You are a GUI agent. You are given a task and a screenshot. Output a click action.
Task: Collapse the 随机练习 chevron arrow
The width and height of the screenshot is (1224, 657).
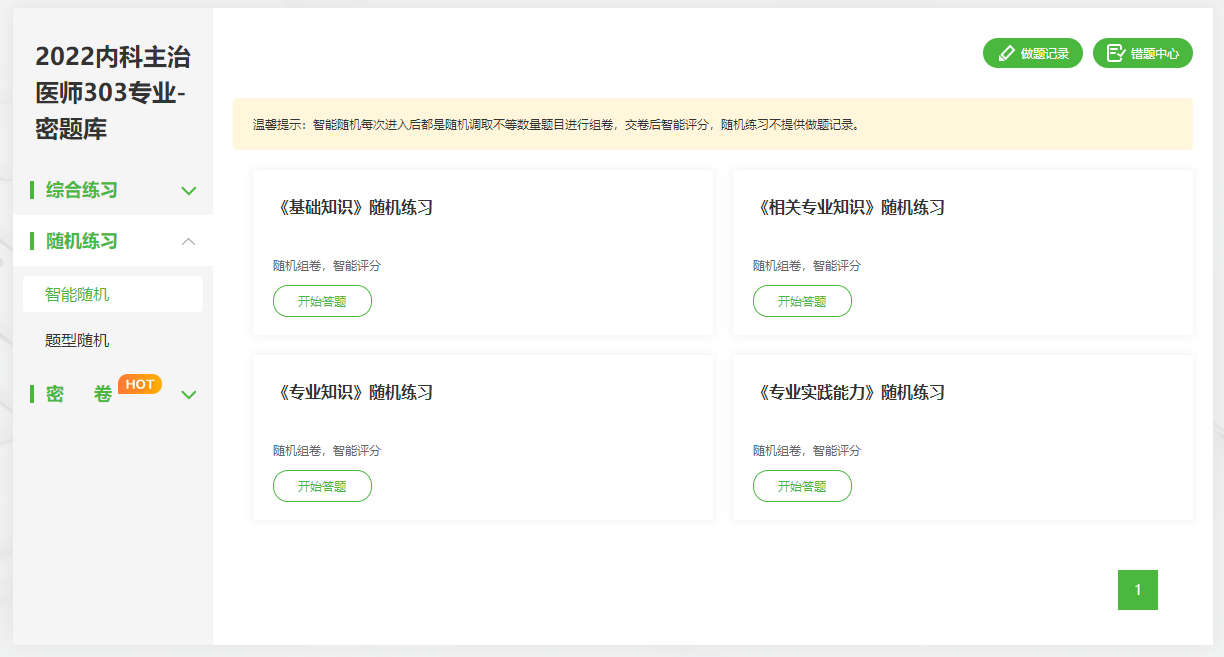(188, 241)
